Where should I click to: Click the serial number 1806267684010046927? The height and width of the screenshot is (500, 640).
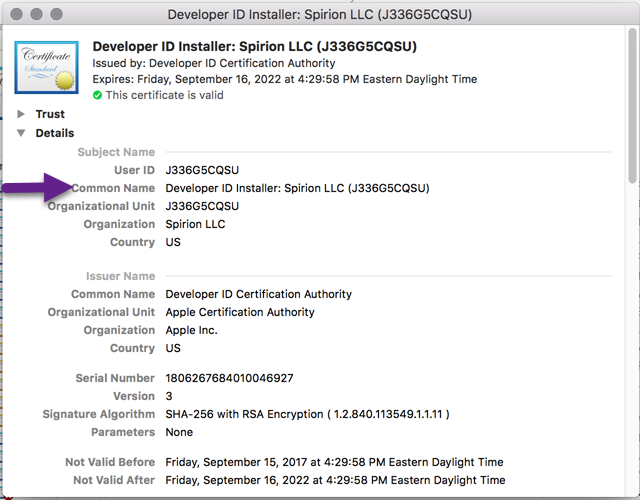click(x=227, y=378)
